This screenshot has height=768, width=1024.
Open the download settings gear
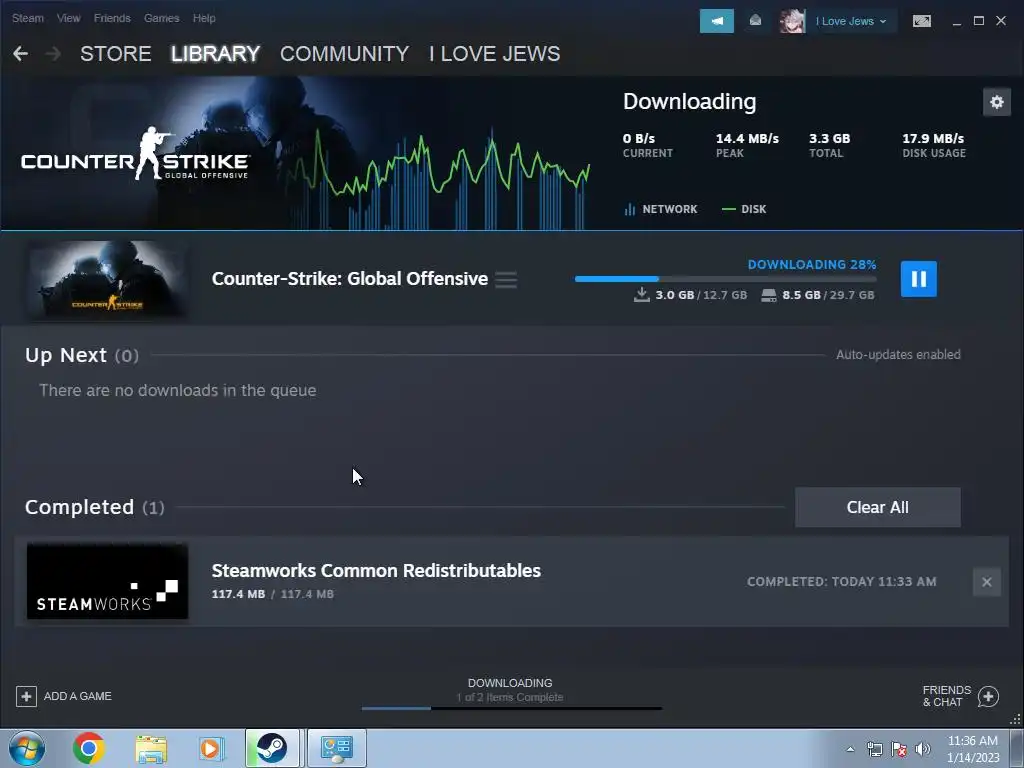pyautogui.click(x=997, y=102)
